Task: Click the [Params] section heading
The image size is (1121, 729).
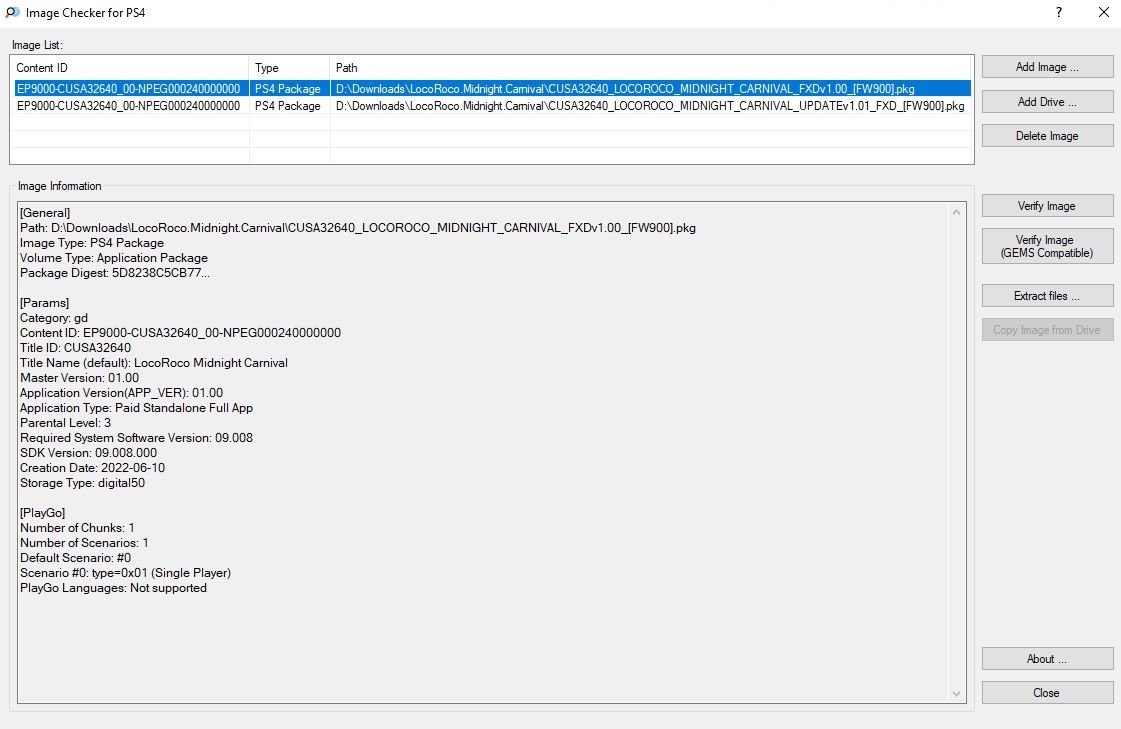Action: (x=44, y=303)
